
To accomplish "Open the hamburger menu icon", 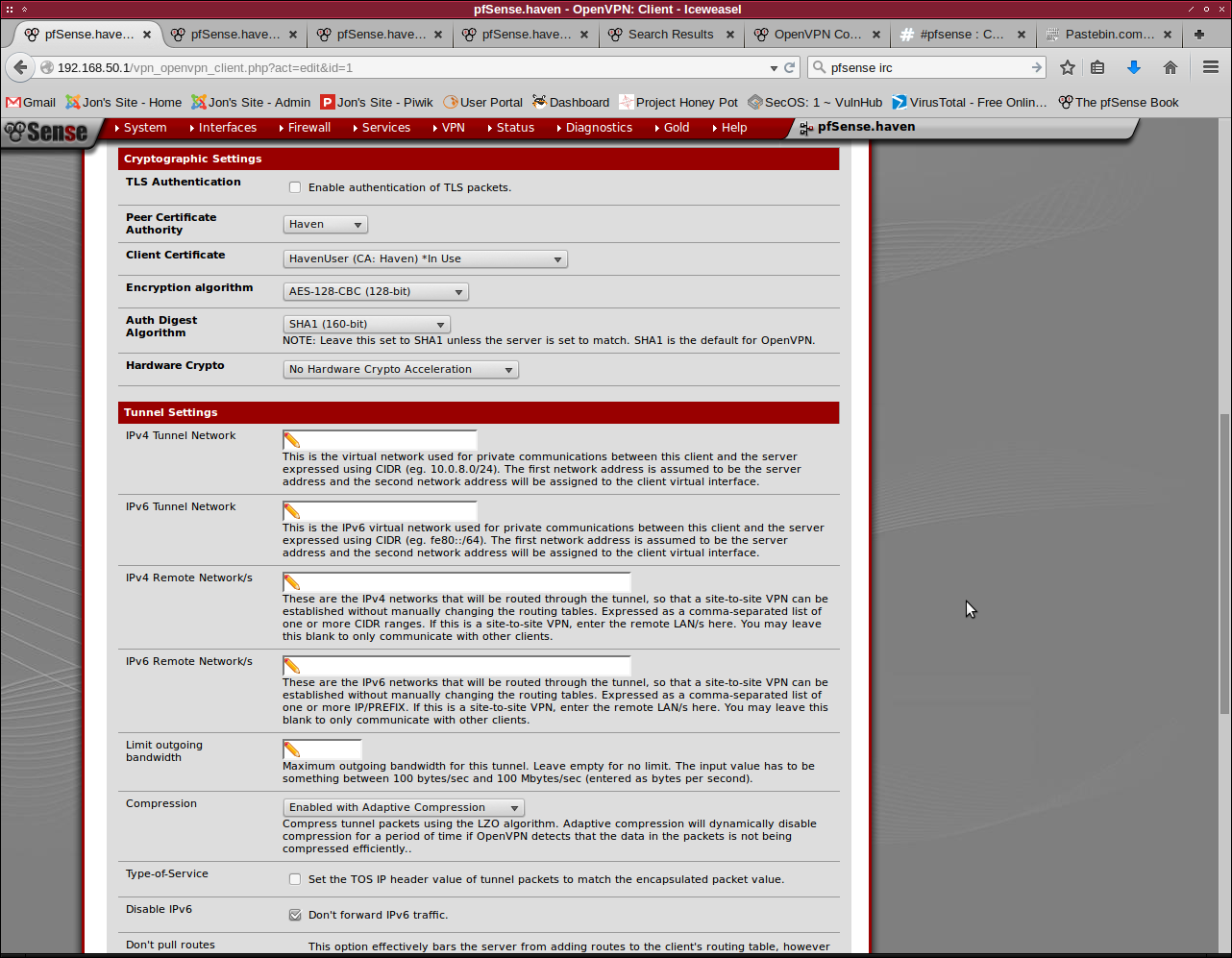I will pyautogui.click(x=1211, y=67).
